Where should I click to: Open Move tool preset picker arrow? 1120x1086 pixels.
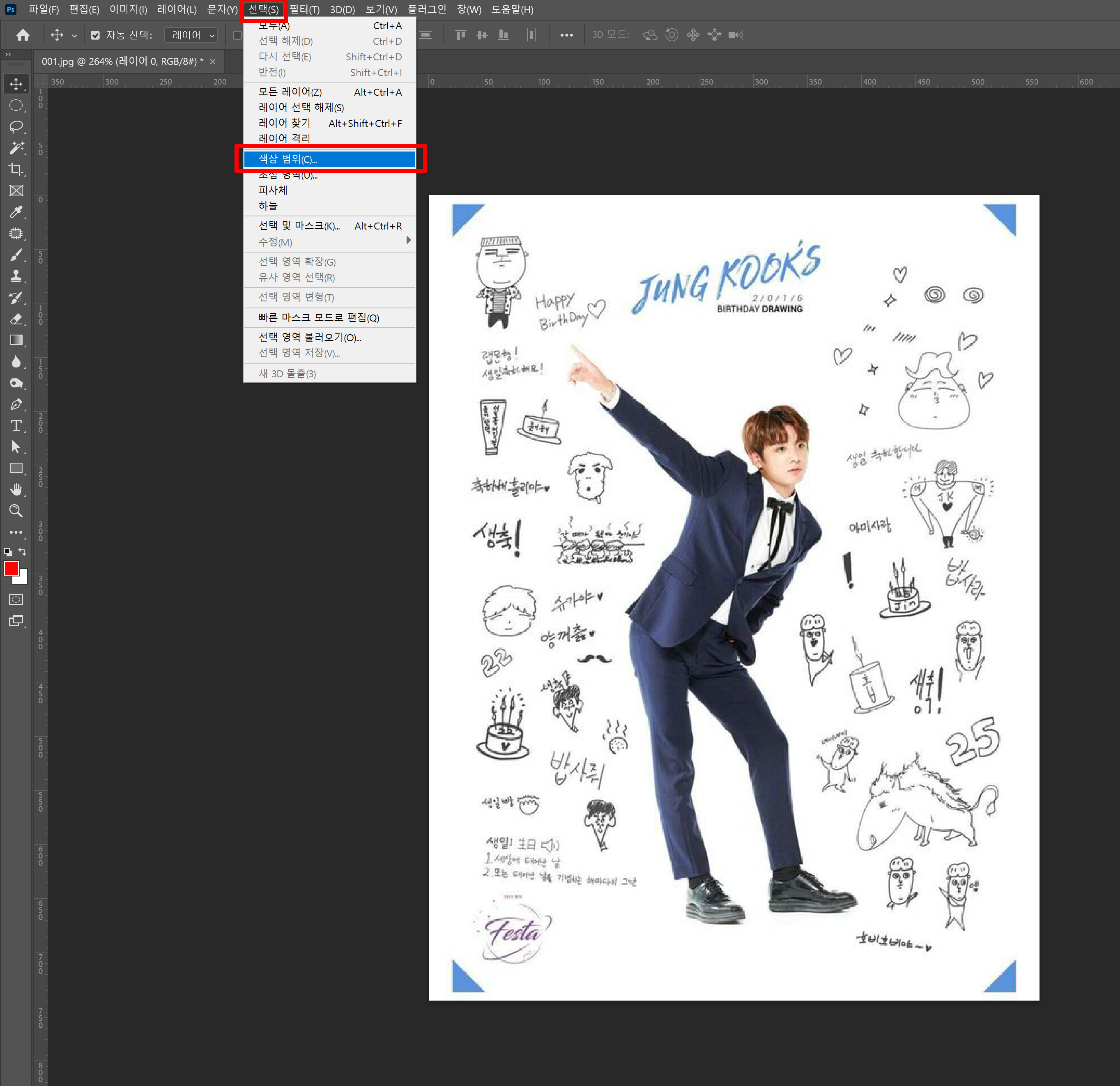tap(74, 35)
